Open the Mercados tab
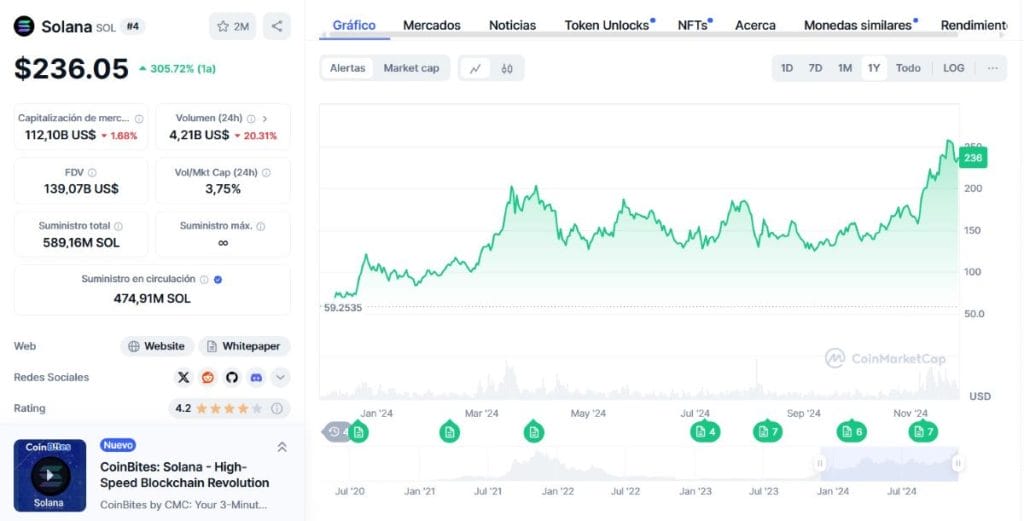1024x521 pixels. click(x=432, y=25)
